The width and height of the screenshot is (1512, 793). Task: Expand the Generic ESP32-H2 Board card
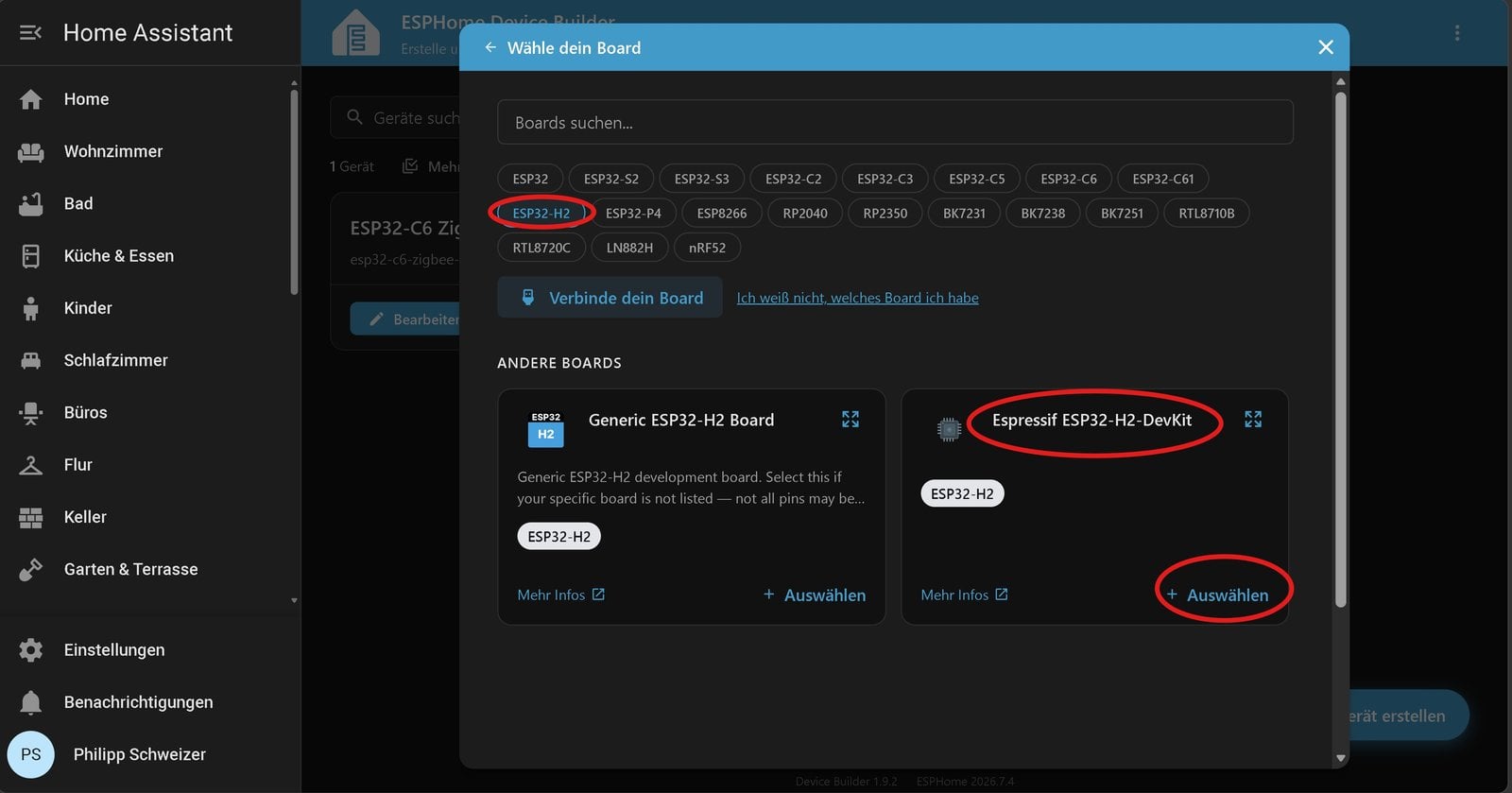pyautogui.click(x=850, y=419)
